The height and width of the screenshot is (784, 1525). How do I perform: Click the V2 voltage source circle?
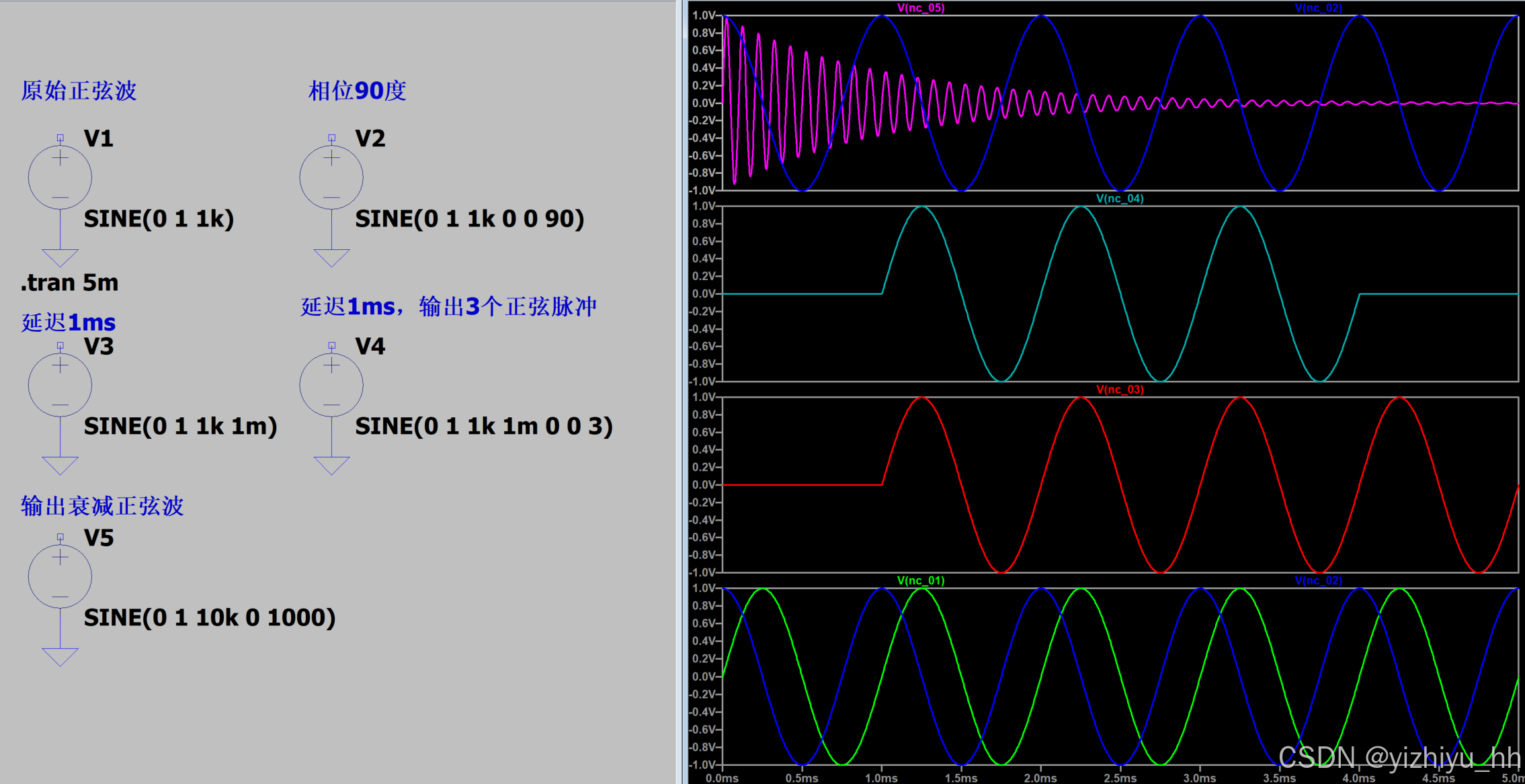331,177
